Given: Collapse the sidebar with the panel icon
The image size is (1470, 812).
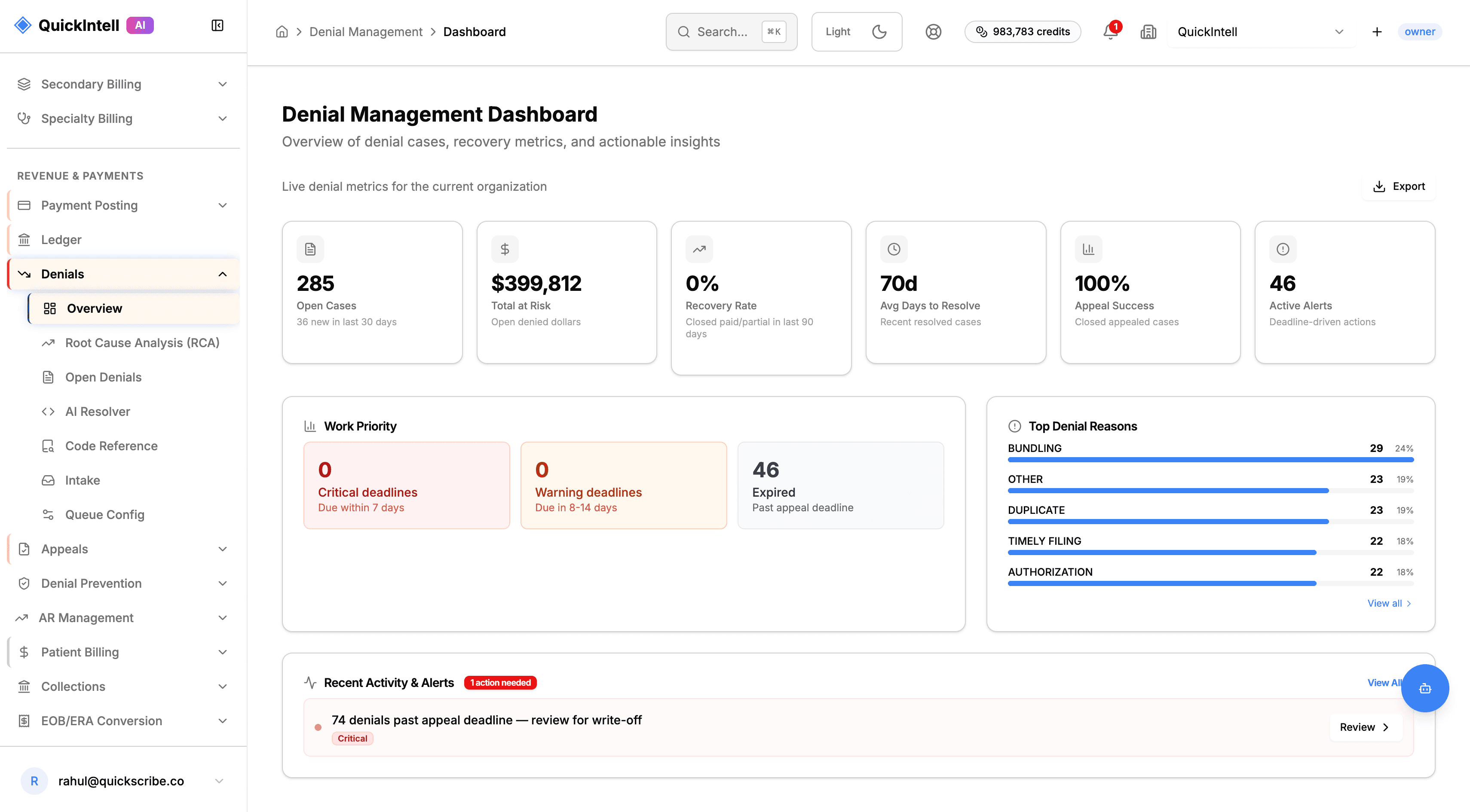Looking at the screenshot, I should point(217,25).
